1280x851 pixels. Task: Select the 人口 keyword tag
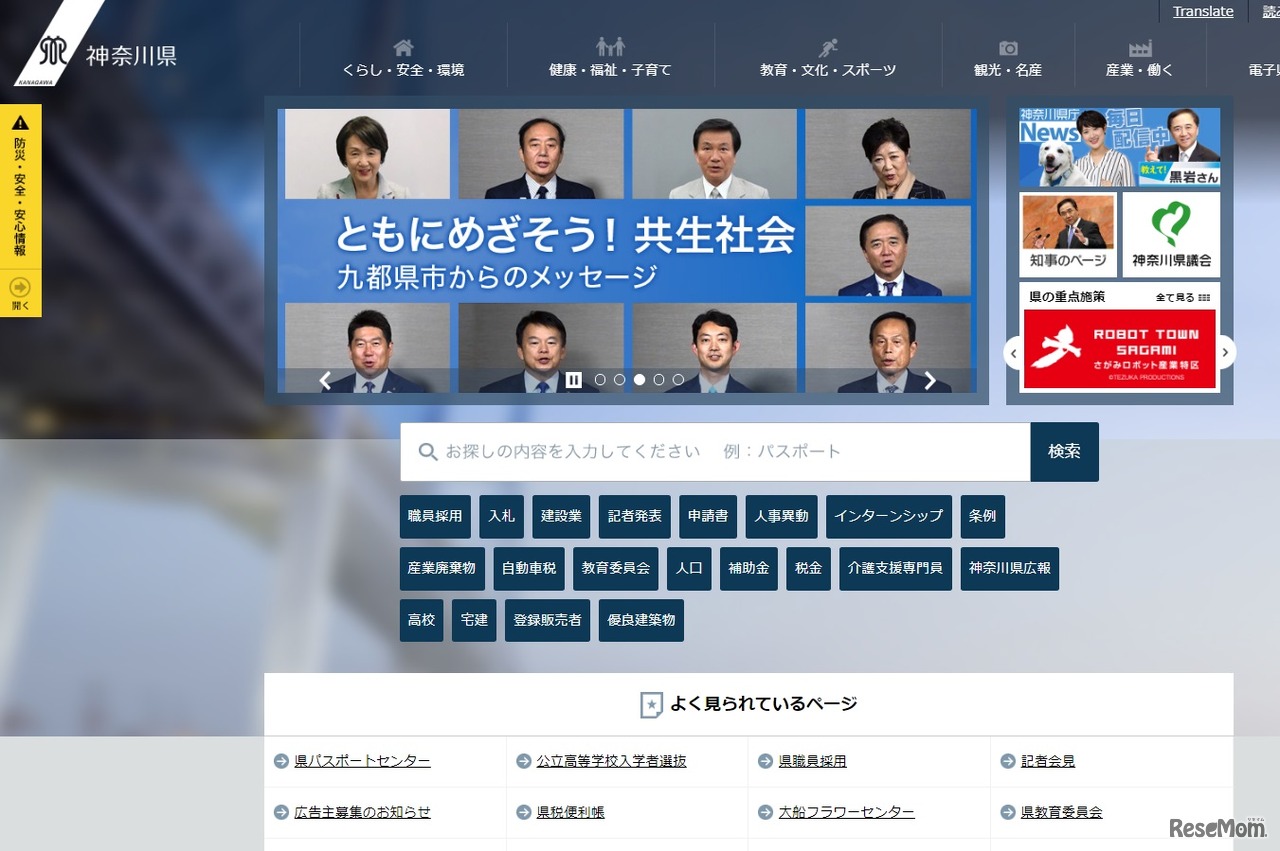[689, 569]
